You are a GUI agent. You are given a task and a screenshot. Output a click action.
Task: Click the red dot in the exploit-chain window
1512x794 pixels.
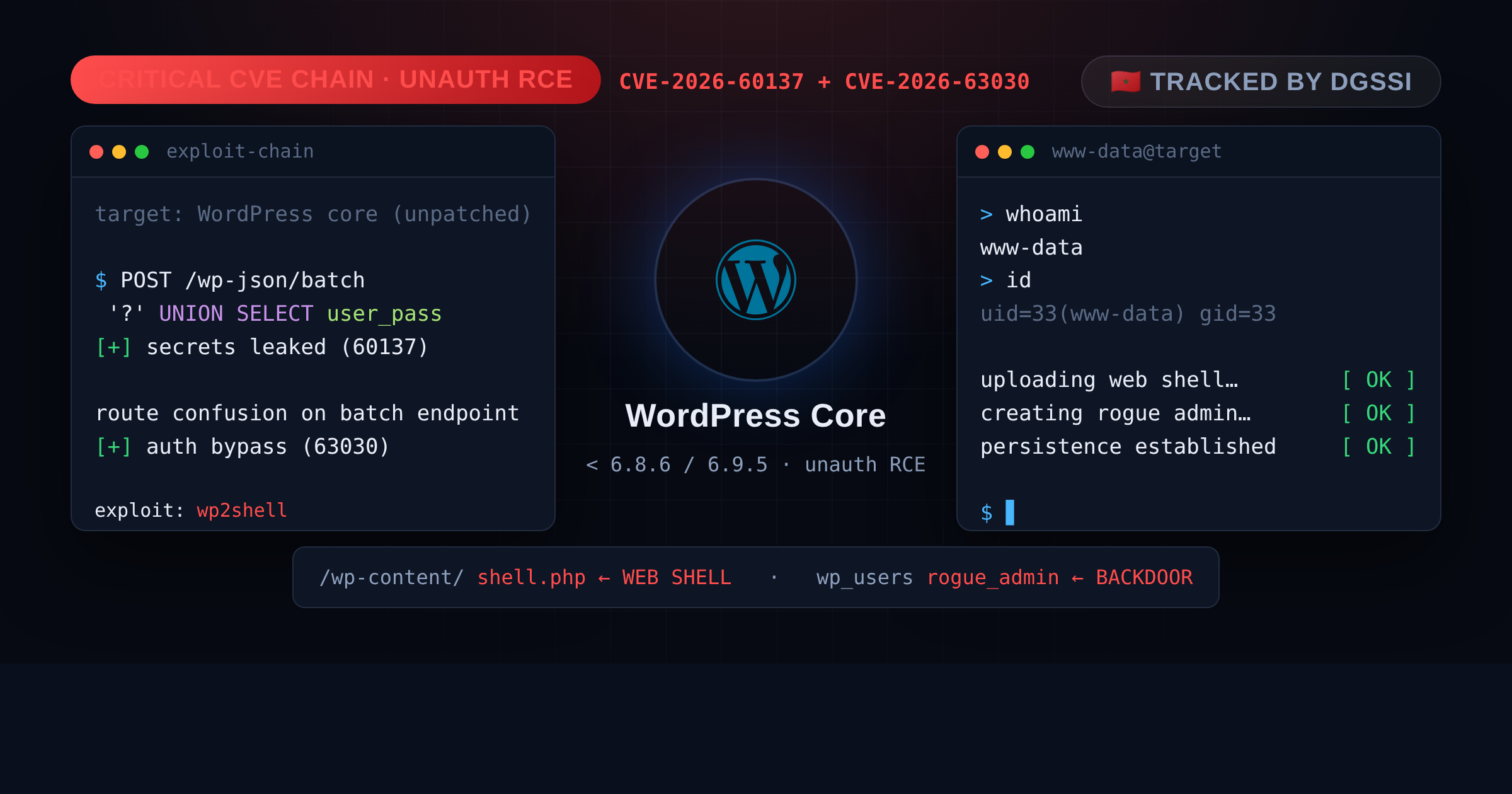pos(96,152)
